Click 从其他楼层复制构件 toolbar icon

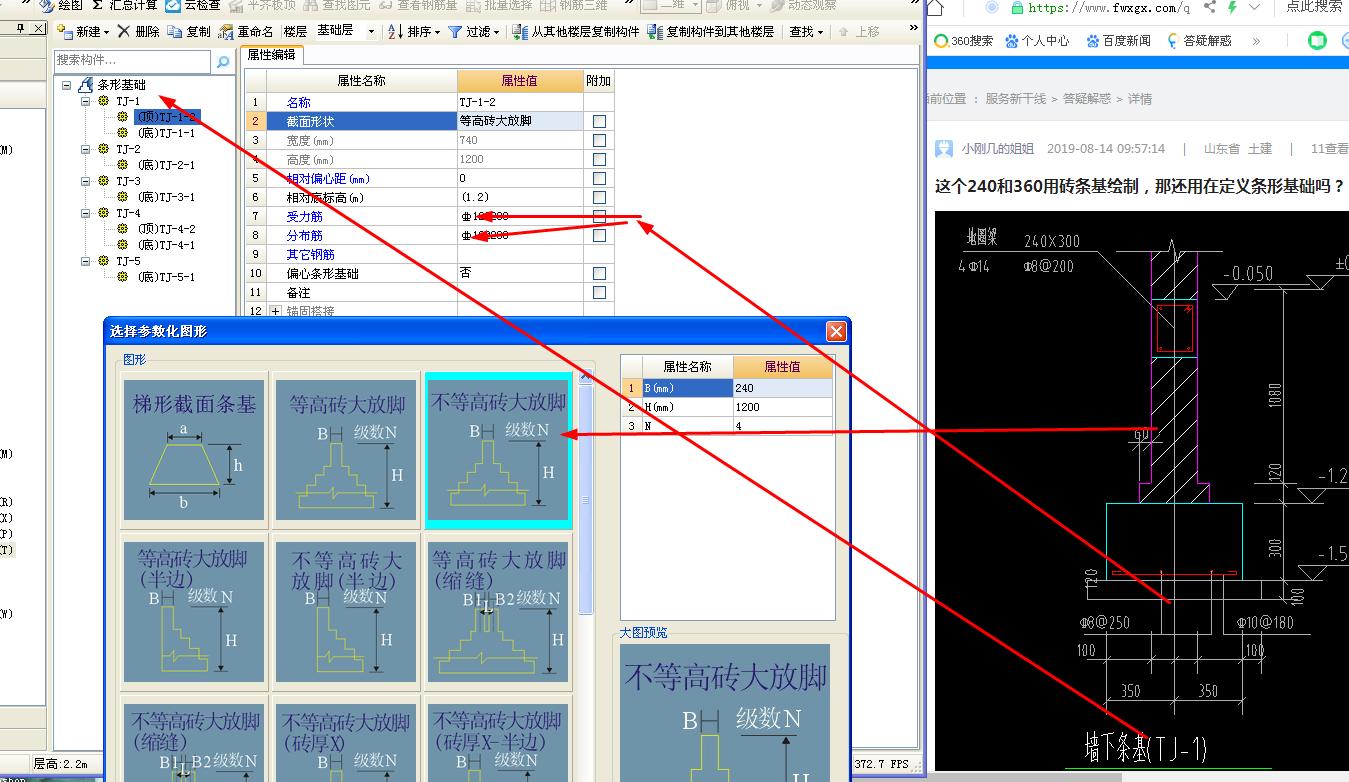point(520,32)
